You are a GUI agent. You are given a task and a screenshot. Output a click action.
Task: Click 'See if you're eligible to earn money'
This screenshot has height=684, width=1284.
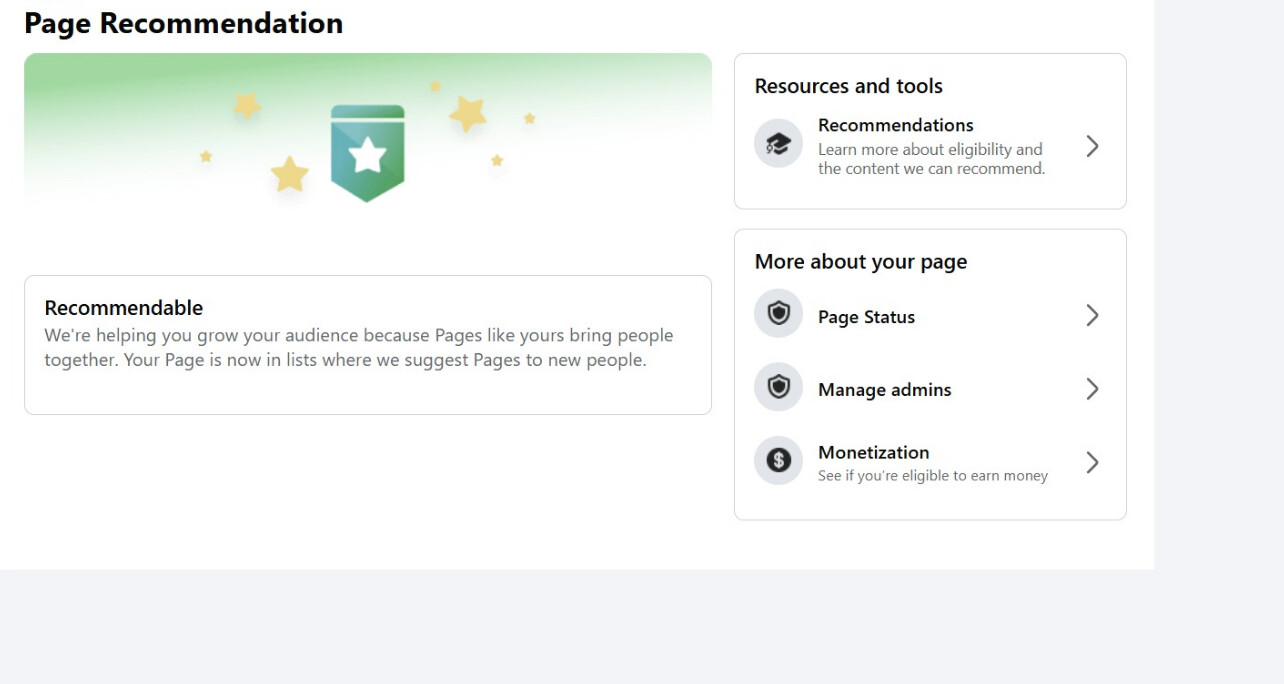pyautogui.click(x=932, y=476)
